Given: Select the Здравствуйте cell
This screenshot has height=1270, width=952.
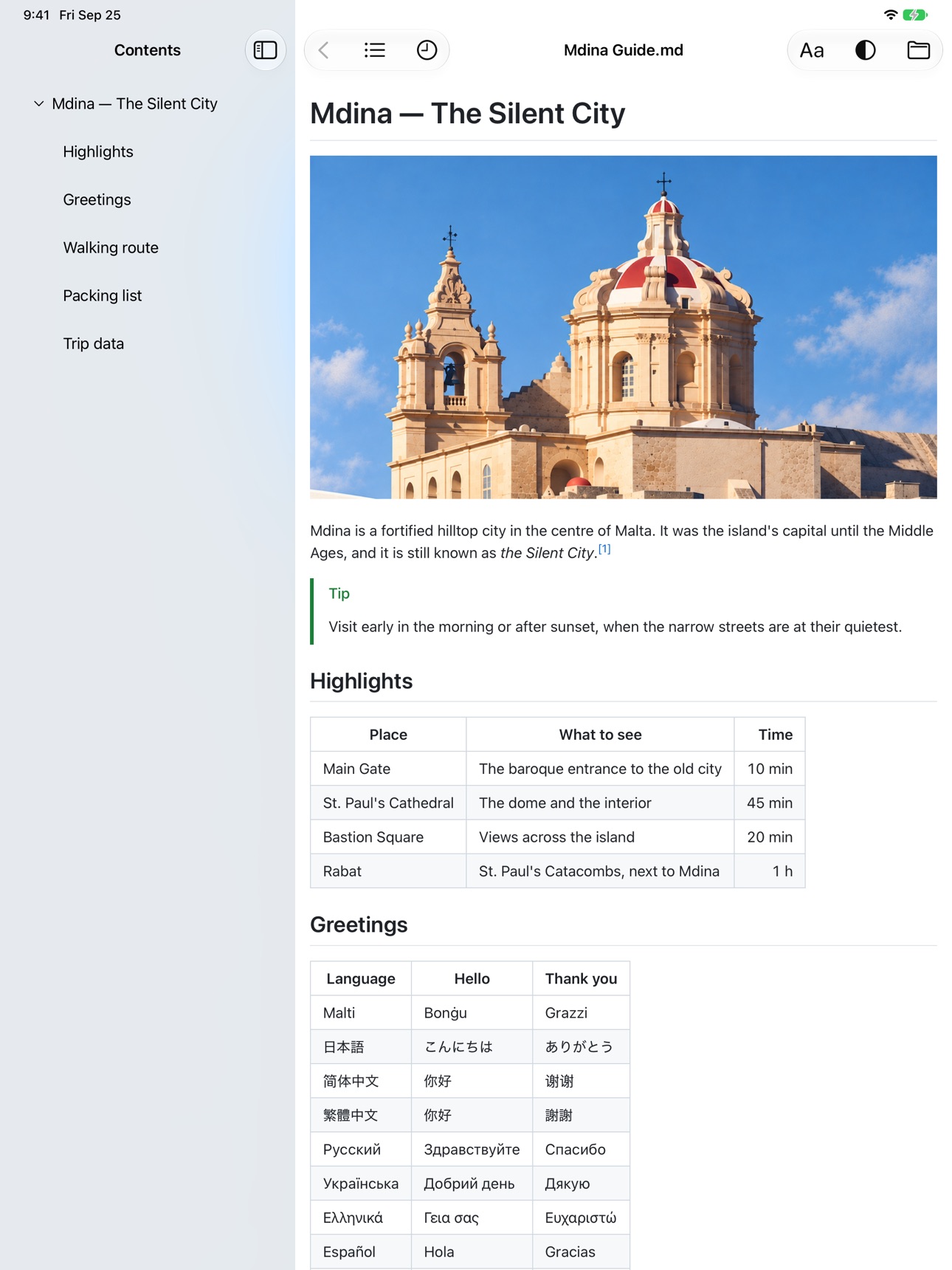Looking at the screenshot, I should pos(472,1150).
